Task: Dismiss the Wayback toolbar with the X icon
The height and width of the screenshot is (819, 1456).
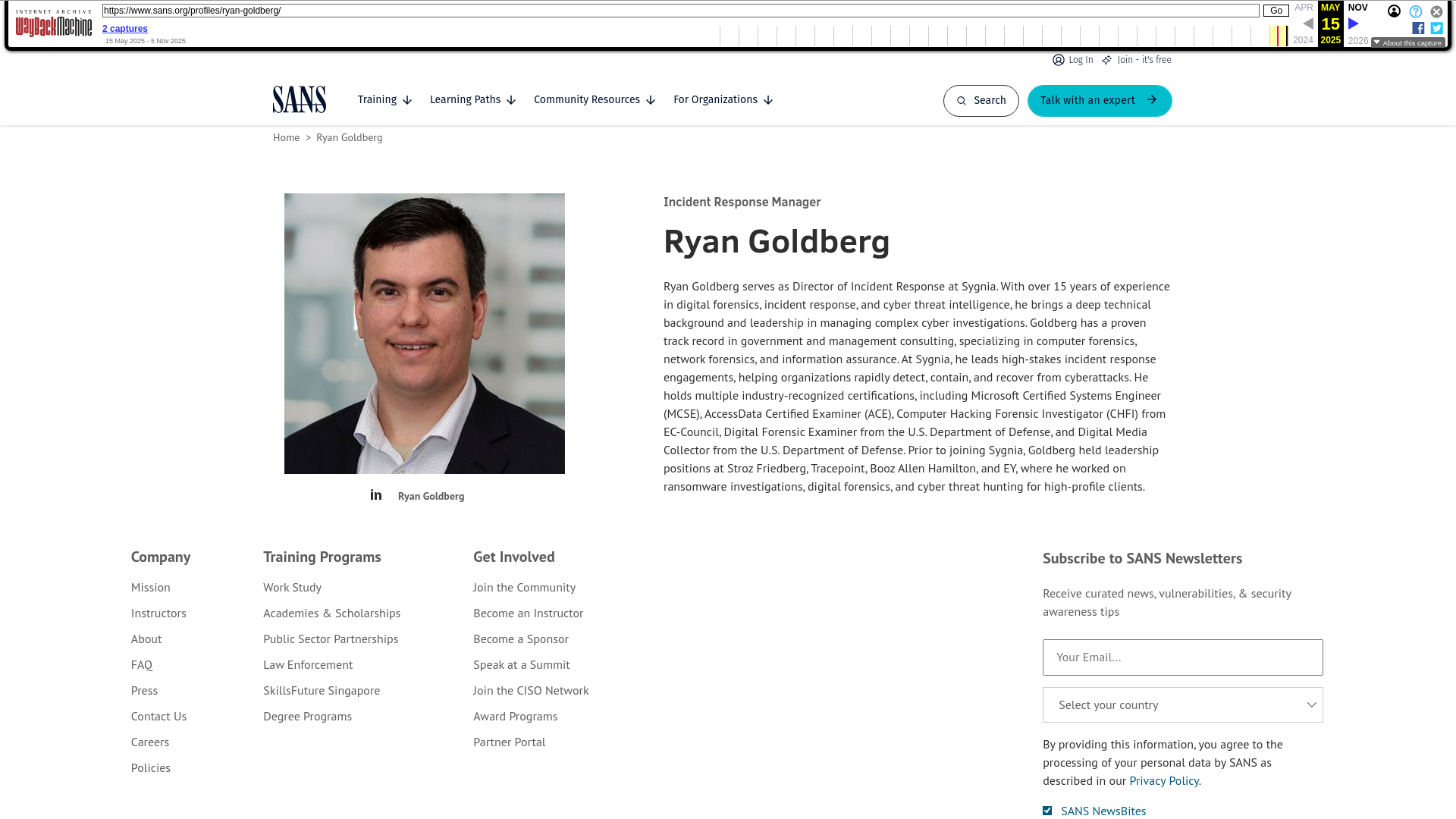Action: point(1436,11)
